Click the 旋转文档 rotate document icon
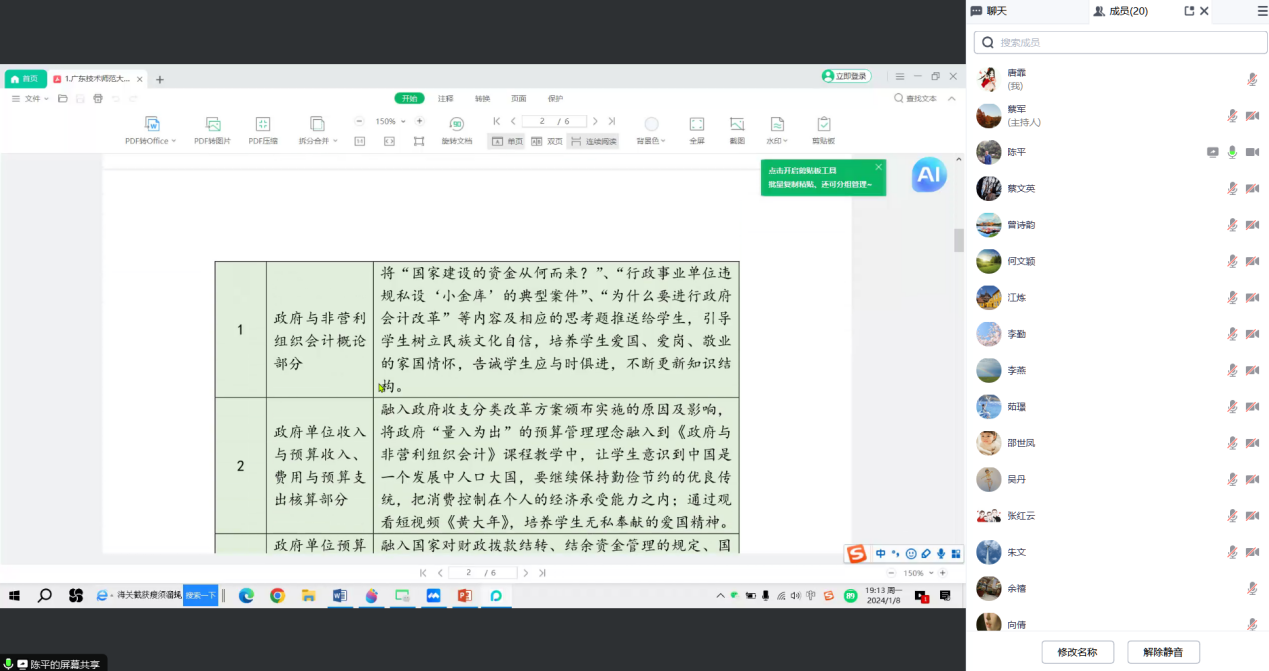1269x671 pixels. 456,124
